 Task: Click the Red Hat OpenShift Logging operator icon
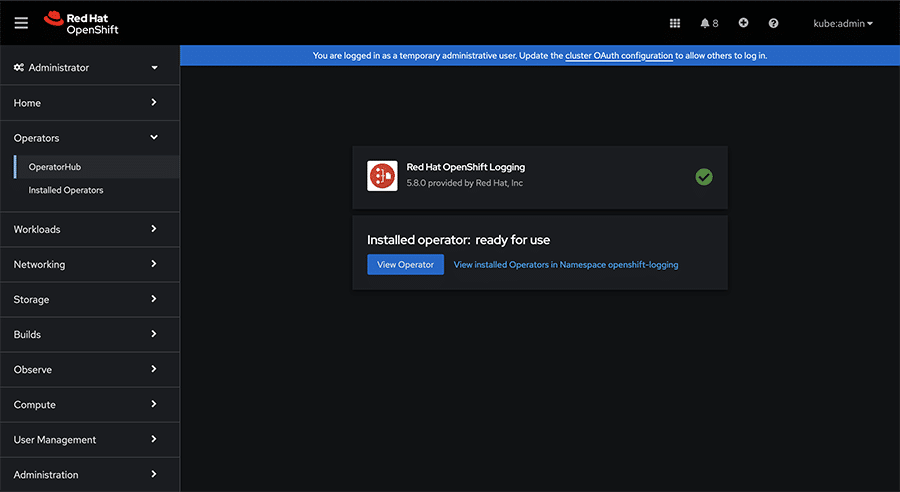pos(382,176)
